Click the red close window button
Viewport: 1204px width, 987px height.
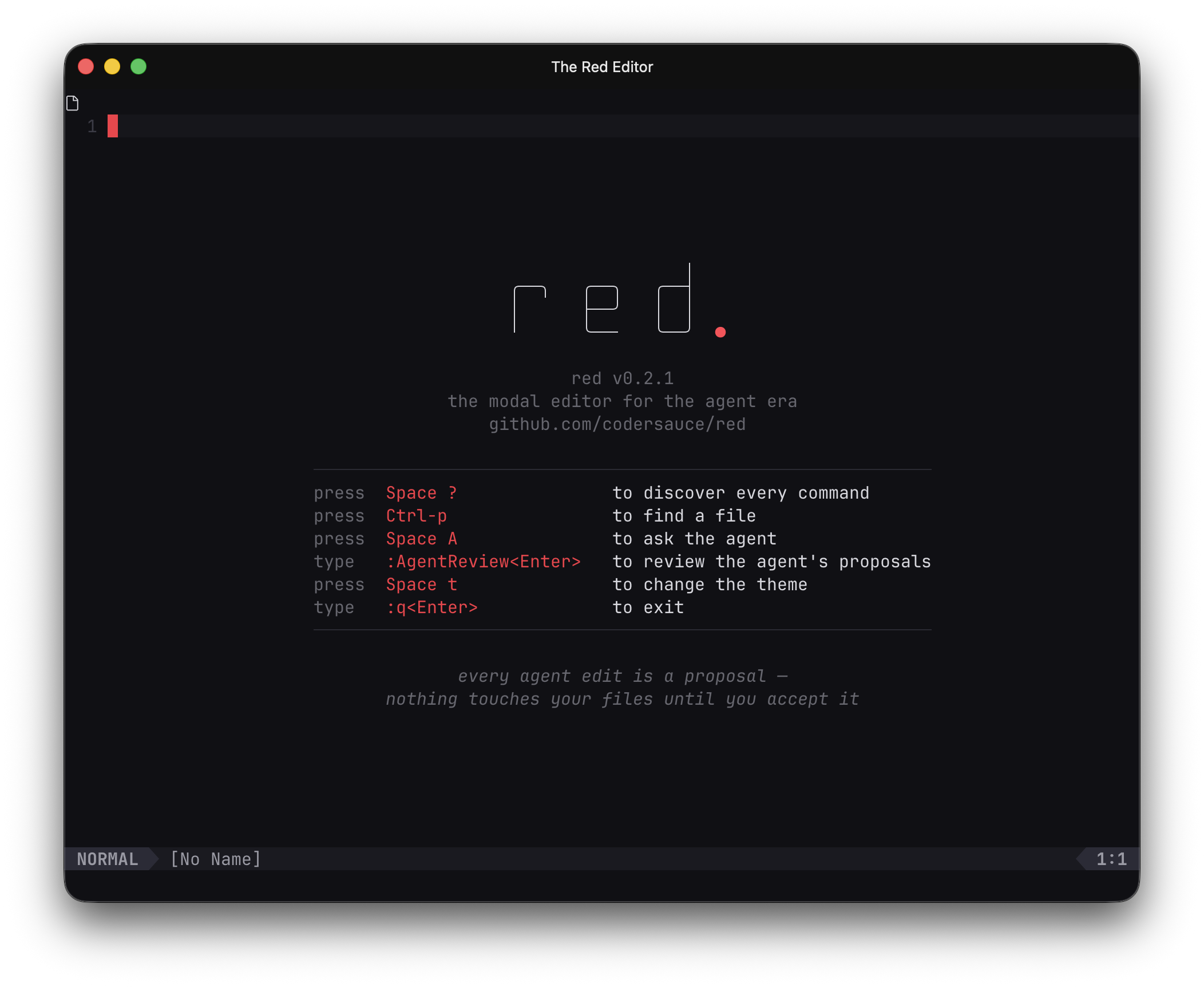[x=86, y=67]
